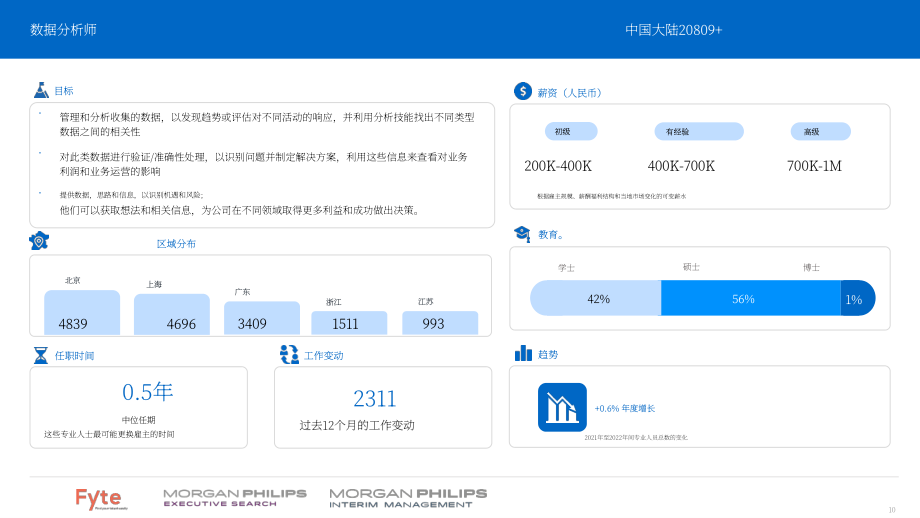Image resolution: width=920 pixels, height=518 pixels.
Task: Click the 浙江 bar showing 1511
Action: (349, 323)
